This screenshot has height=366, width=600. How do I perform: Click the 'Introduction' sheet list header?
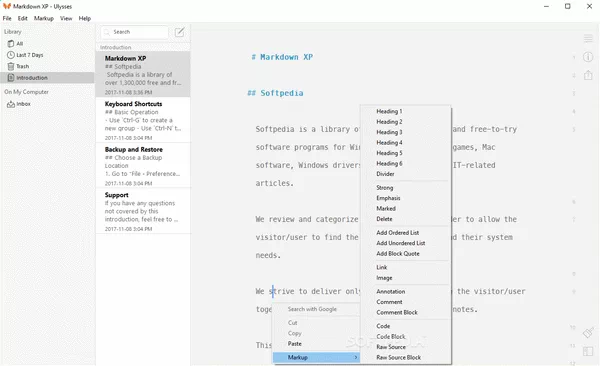(116, 47)
